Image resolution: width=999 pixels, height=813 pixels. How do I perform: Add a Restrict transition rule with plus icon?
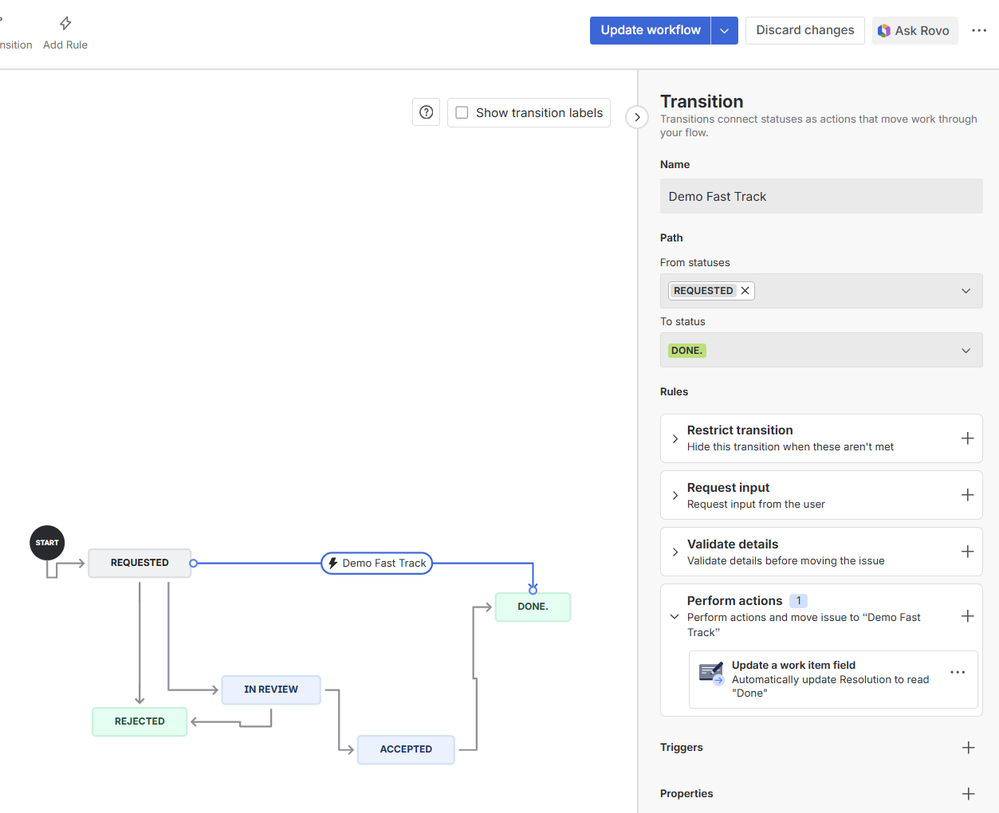967,438
